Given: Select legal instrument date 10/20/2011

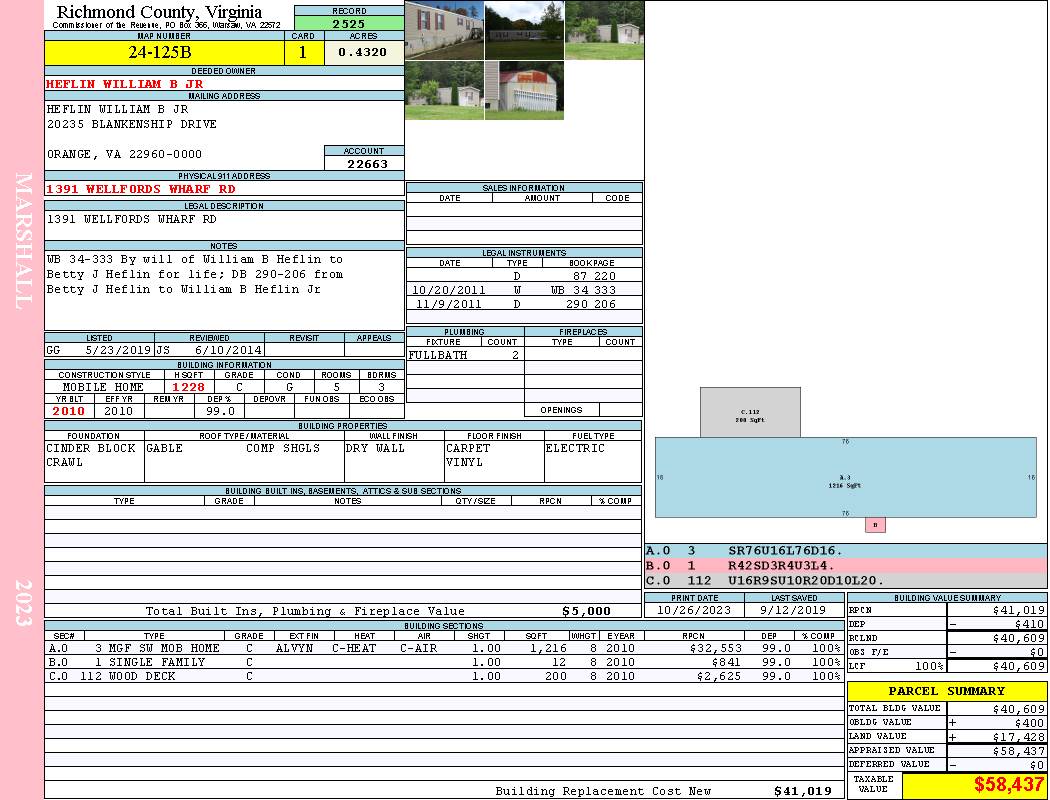Looking at the screenshot, I should click(x=448, y=290).
